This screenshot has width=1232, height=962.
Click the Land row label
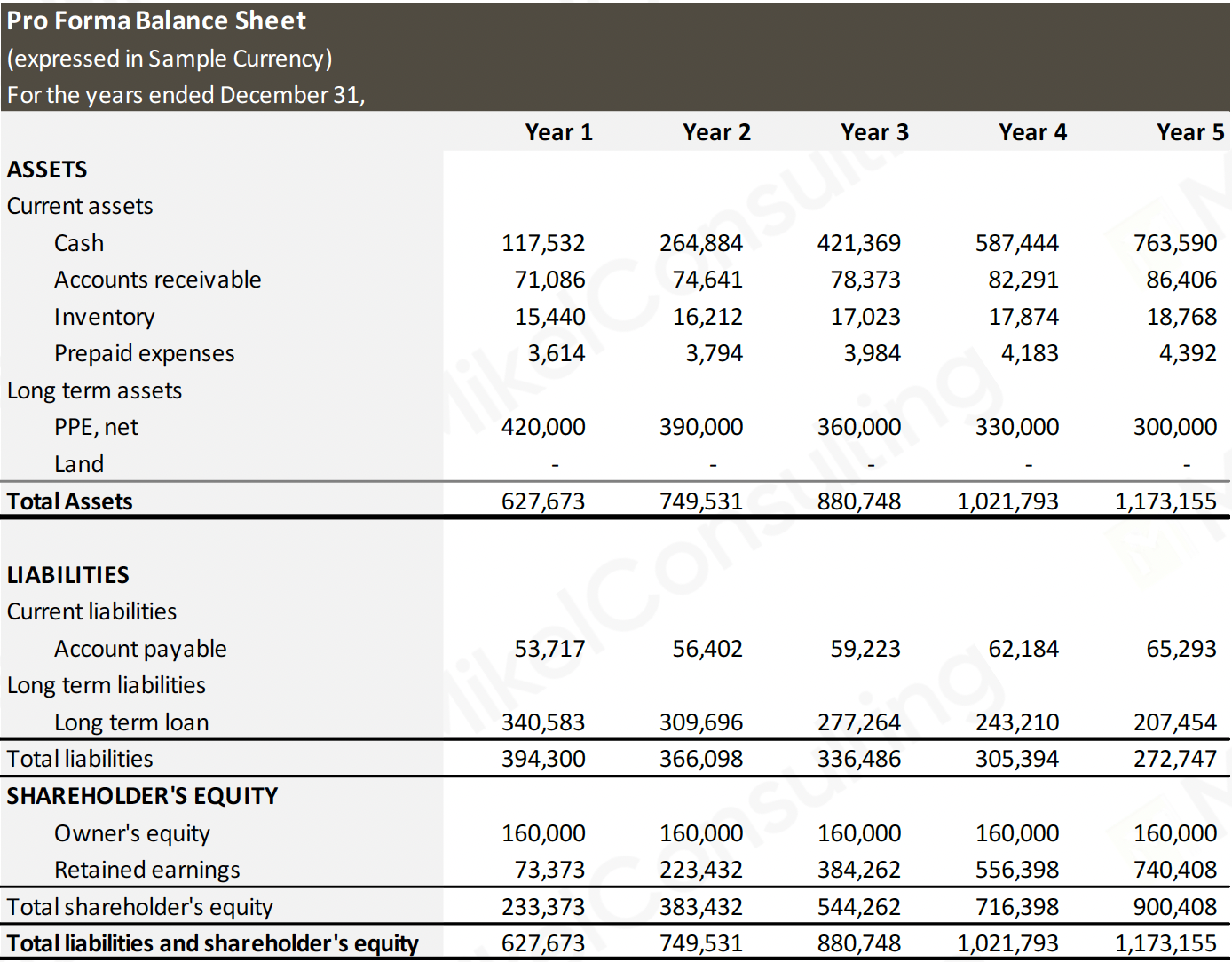coord(79,464)
